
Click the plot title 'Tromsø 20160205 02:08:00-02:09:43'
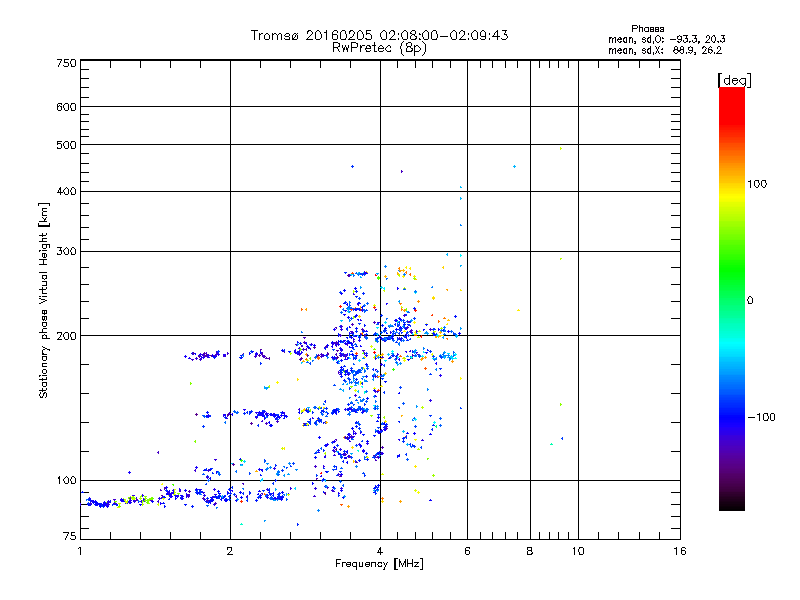pos(379,35)
